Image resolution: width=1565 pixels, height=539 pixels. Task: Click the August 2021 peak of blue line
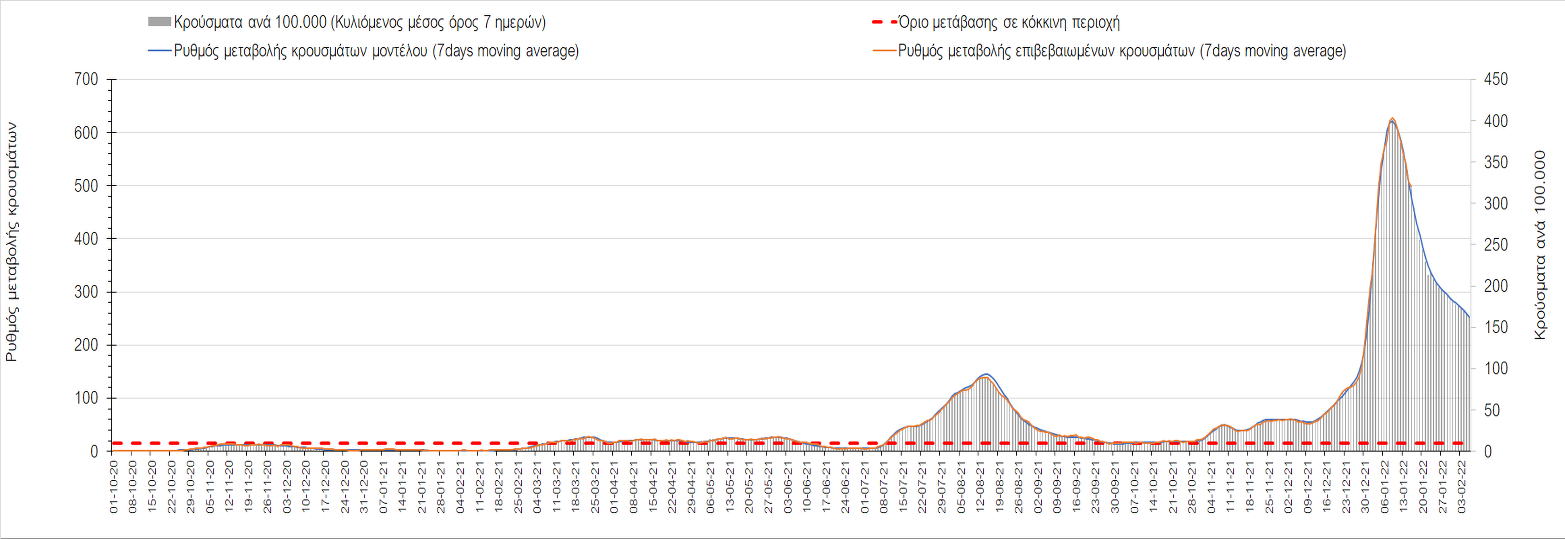pyautogui.click(x=985, y=375)
